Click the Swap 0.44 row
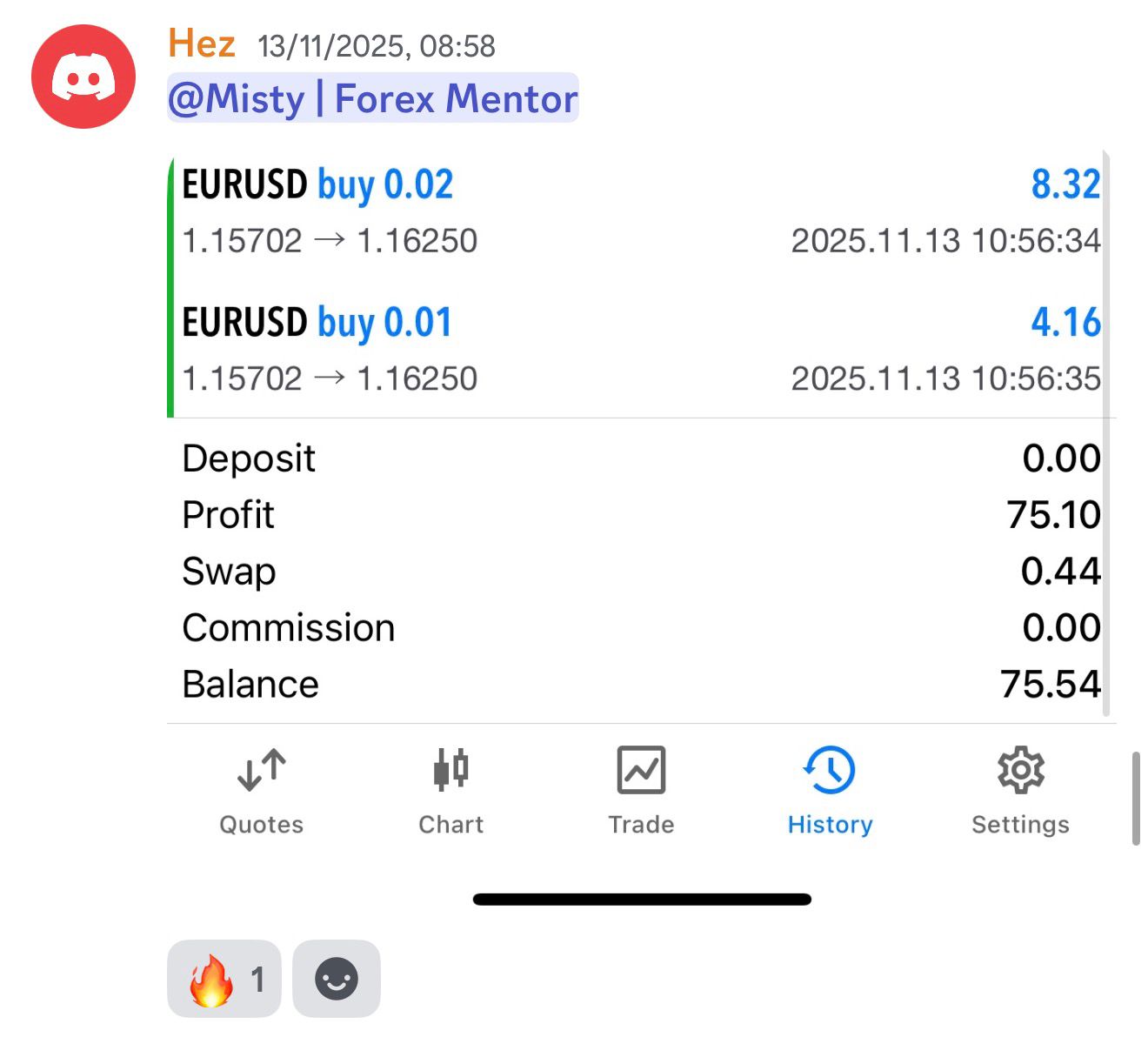 point(641,572)
